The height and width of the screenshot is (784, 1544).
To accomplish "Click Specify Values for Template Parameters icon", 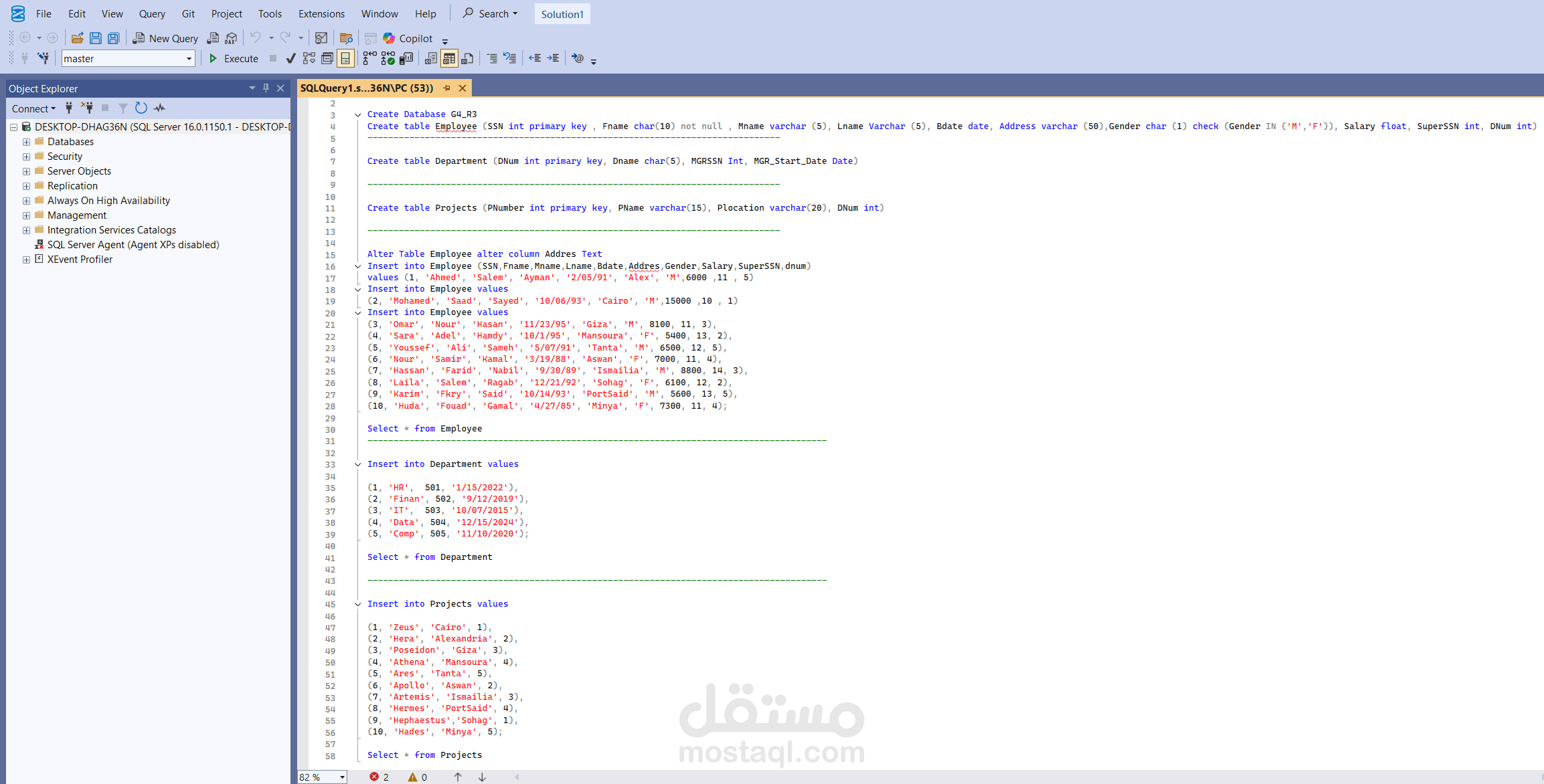I will [x=578, y=58].
